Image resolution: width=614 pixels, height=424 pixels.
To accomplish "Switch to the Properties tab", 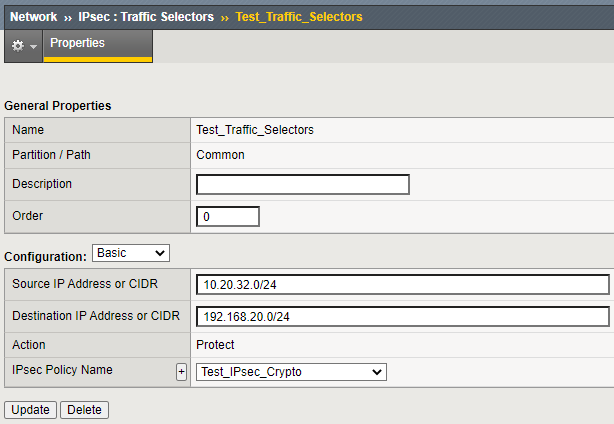I will coord(77,44).
